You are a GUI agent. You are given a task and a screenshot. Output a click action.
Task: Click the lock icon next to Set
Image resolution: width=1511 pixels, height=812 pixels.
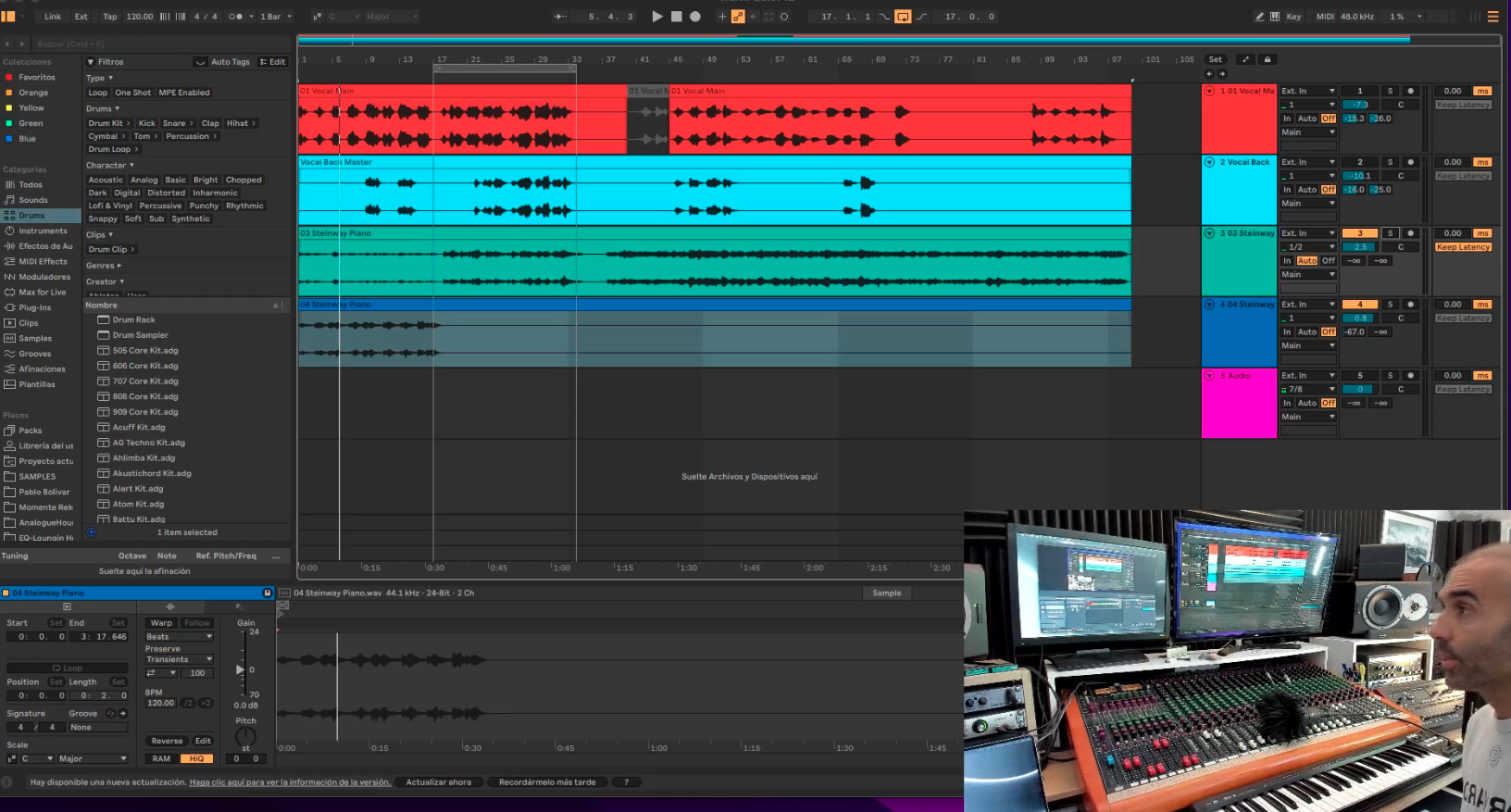(1267, 59)
